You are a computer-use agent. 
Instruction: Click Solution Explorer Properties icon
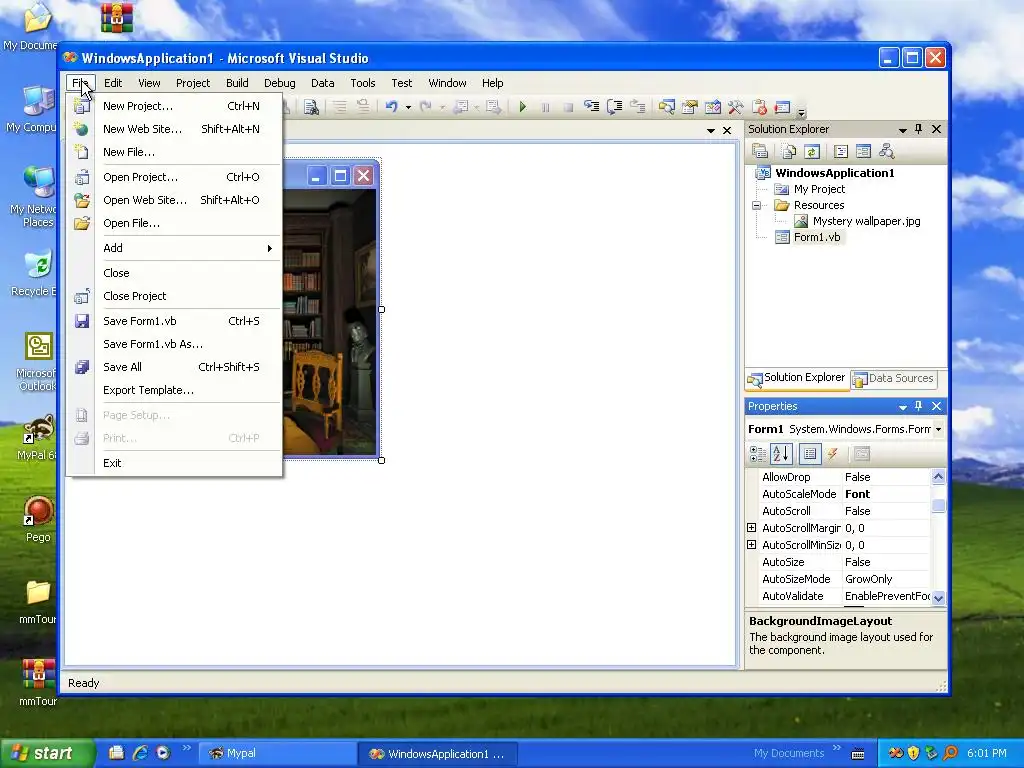click(x=760, y=152)
